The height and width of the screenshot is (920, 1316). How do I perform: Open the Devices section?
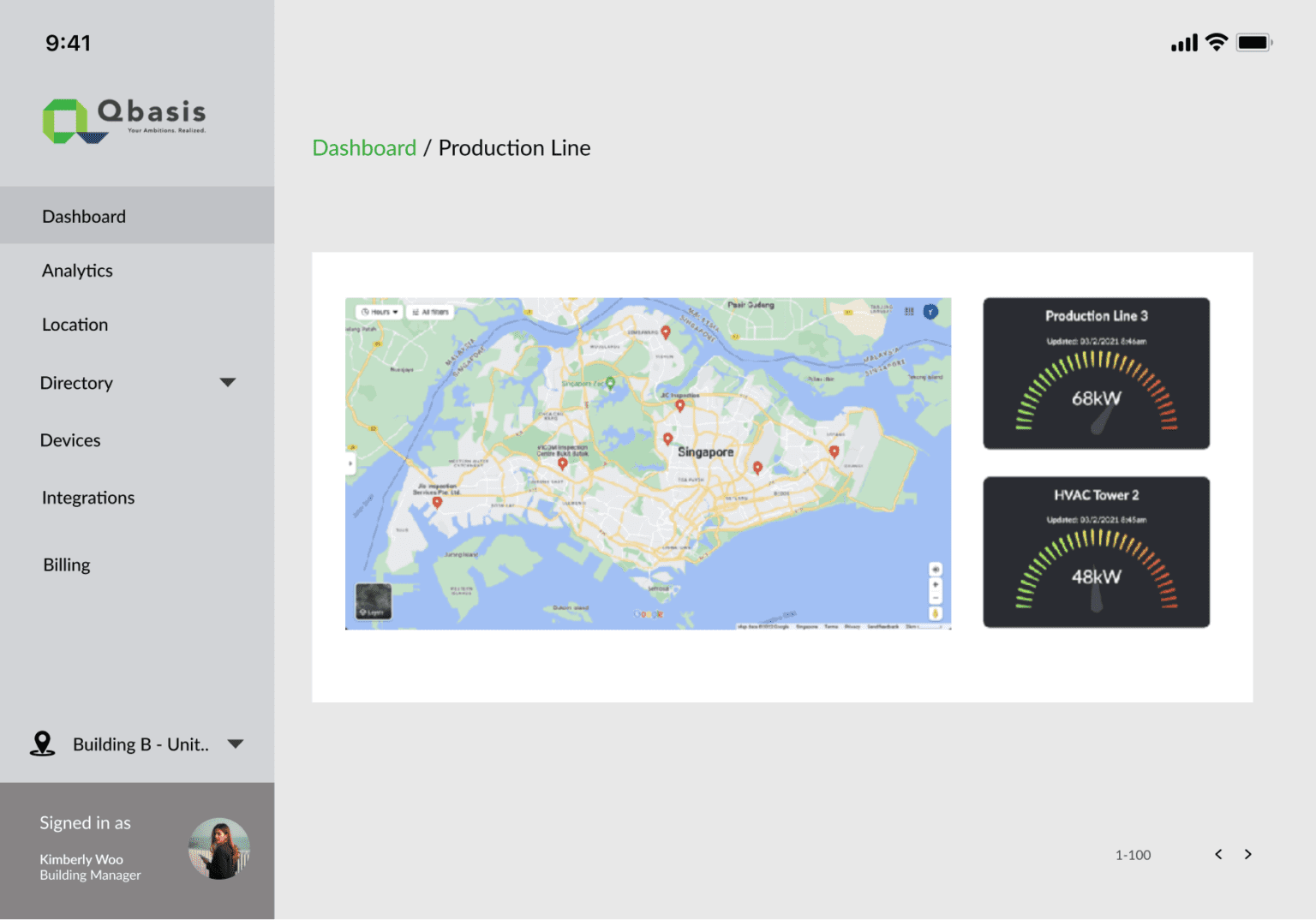(70, 439)
